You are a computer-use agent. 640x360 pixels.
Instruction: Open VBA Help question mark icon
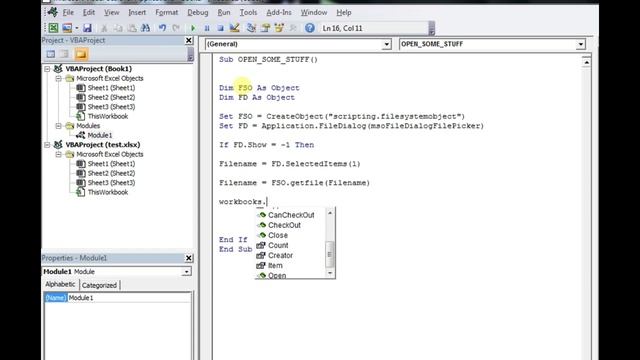[310, 28]
